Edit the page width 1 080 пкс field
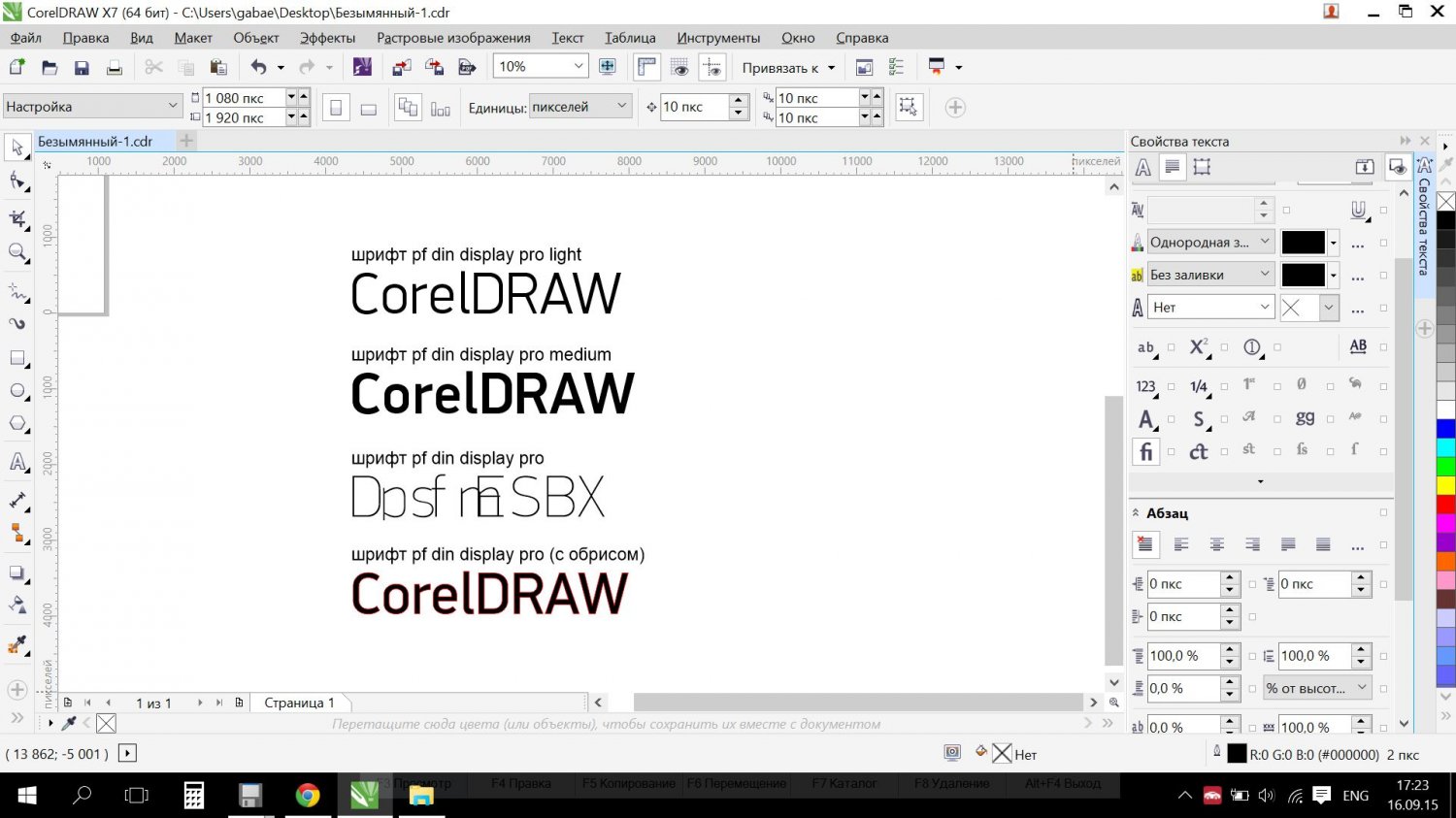The image size is (1456, 818). coord(243,98)
